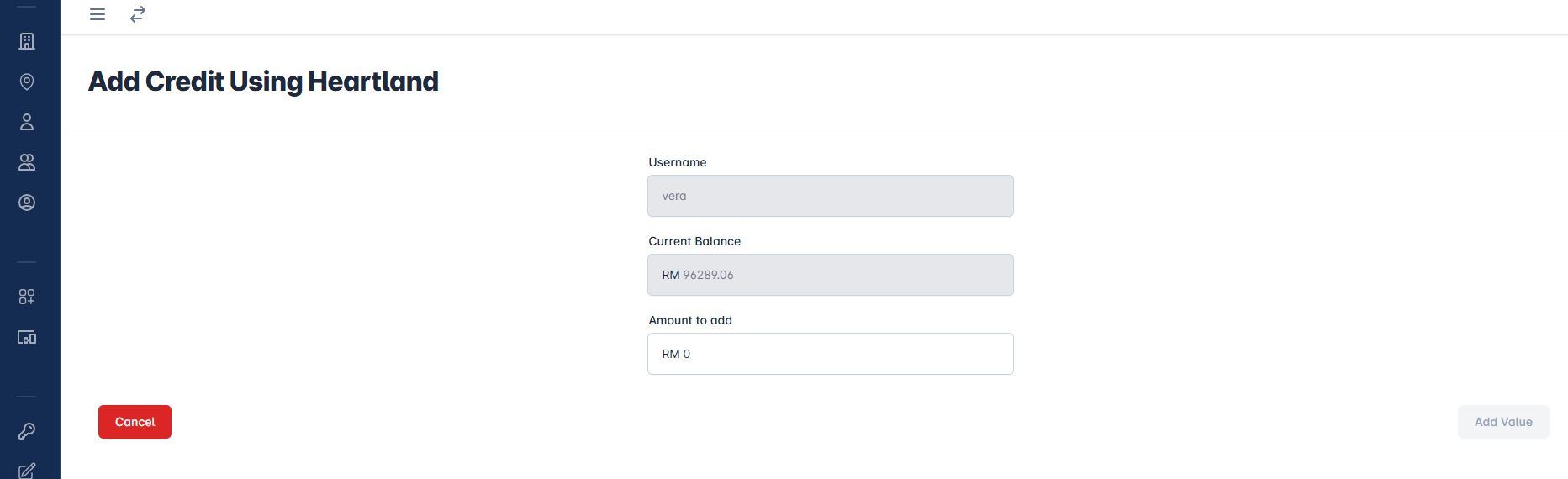This screenshot has width=1568, height=479.
Task: Click the devices icon in the sidebar
Action: (27, 337)
